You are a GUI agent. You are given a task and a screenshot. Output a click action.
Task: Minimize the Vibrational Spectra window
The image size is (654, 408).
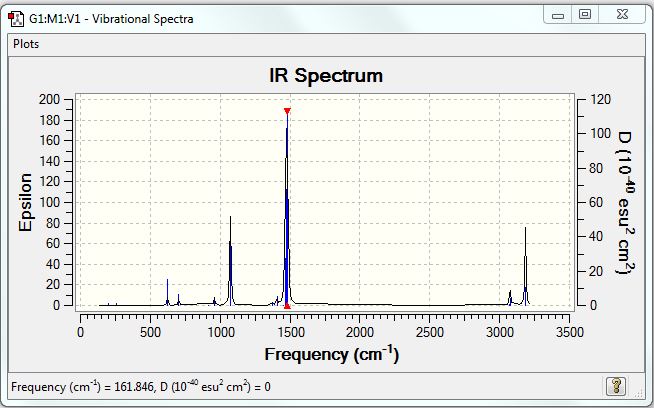click(558, 15)
